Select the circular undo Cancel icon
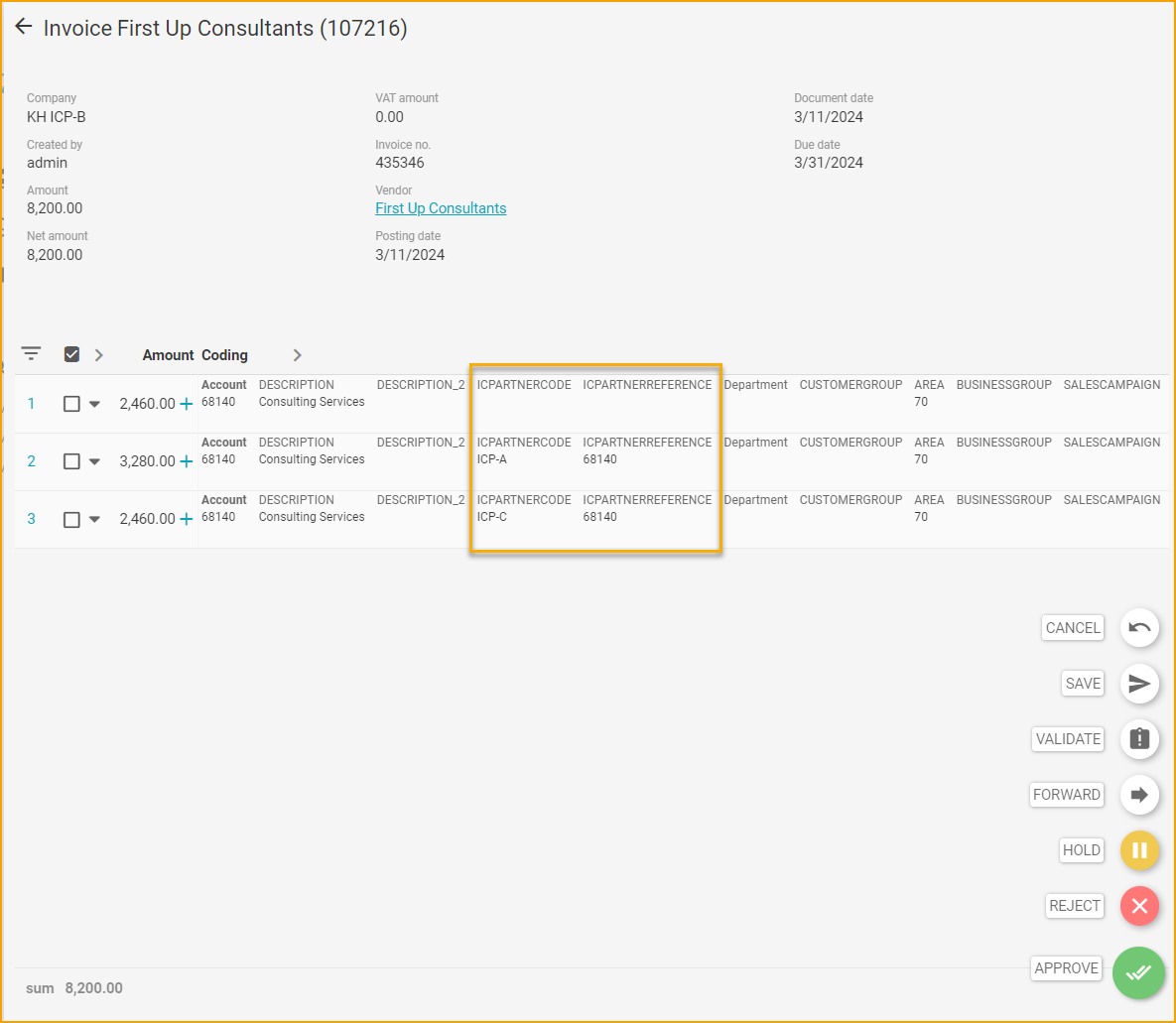Screen dimensions: 1176x1023 pos(1138,627)
